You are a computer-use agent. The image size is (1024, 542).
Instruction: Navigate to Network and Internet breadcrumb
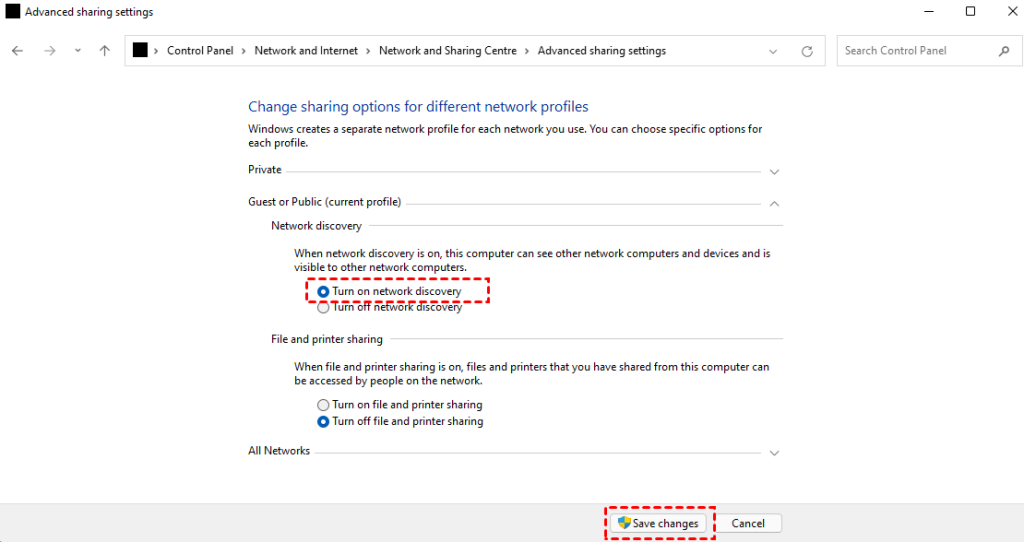coord(306,51)
